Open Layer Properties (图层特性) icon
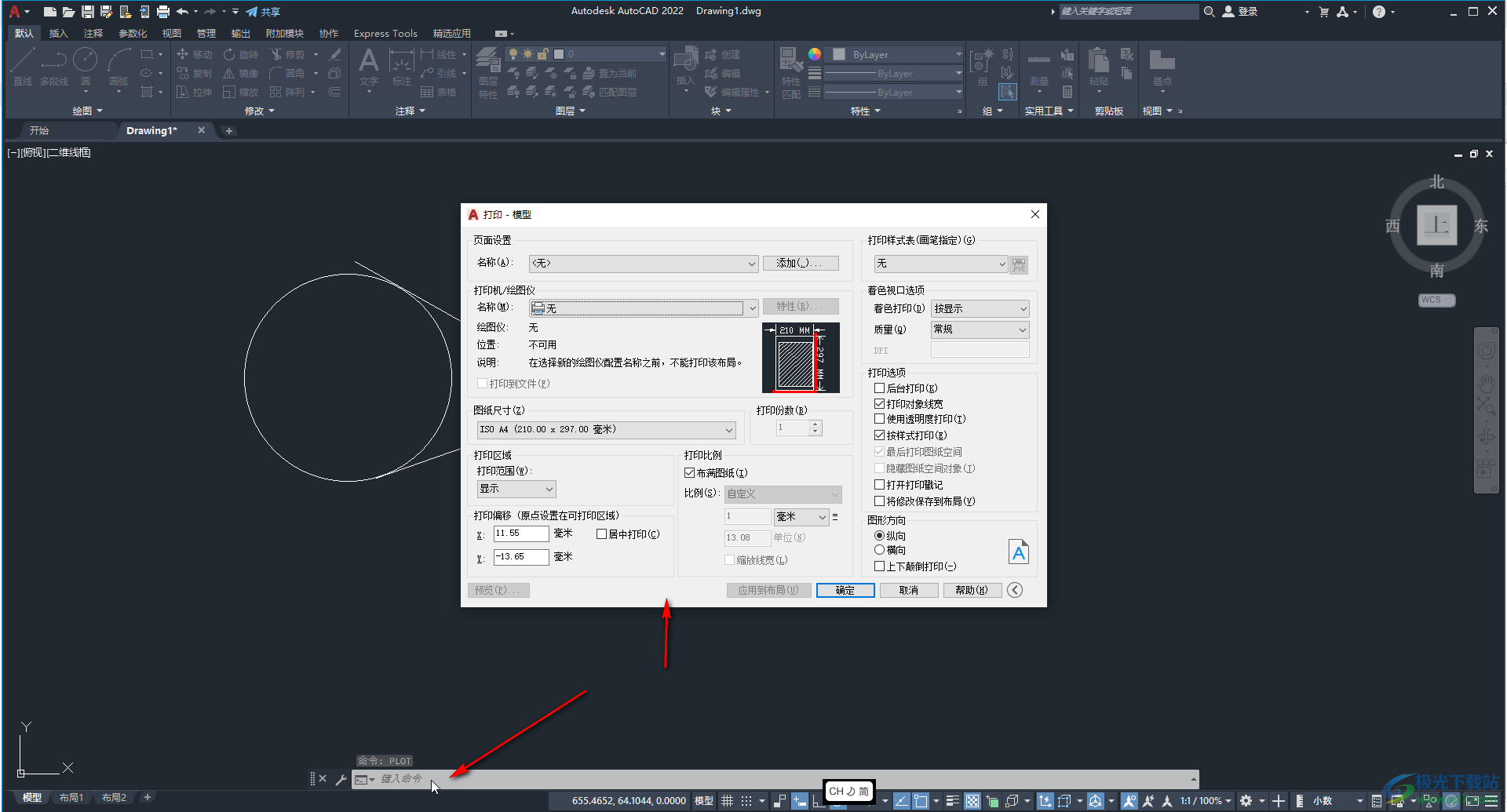1507x812 pixels. (x=488, y=72)
